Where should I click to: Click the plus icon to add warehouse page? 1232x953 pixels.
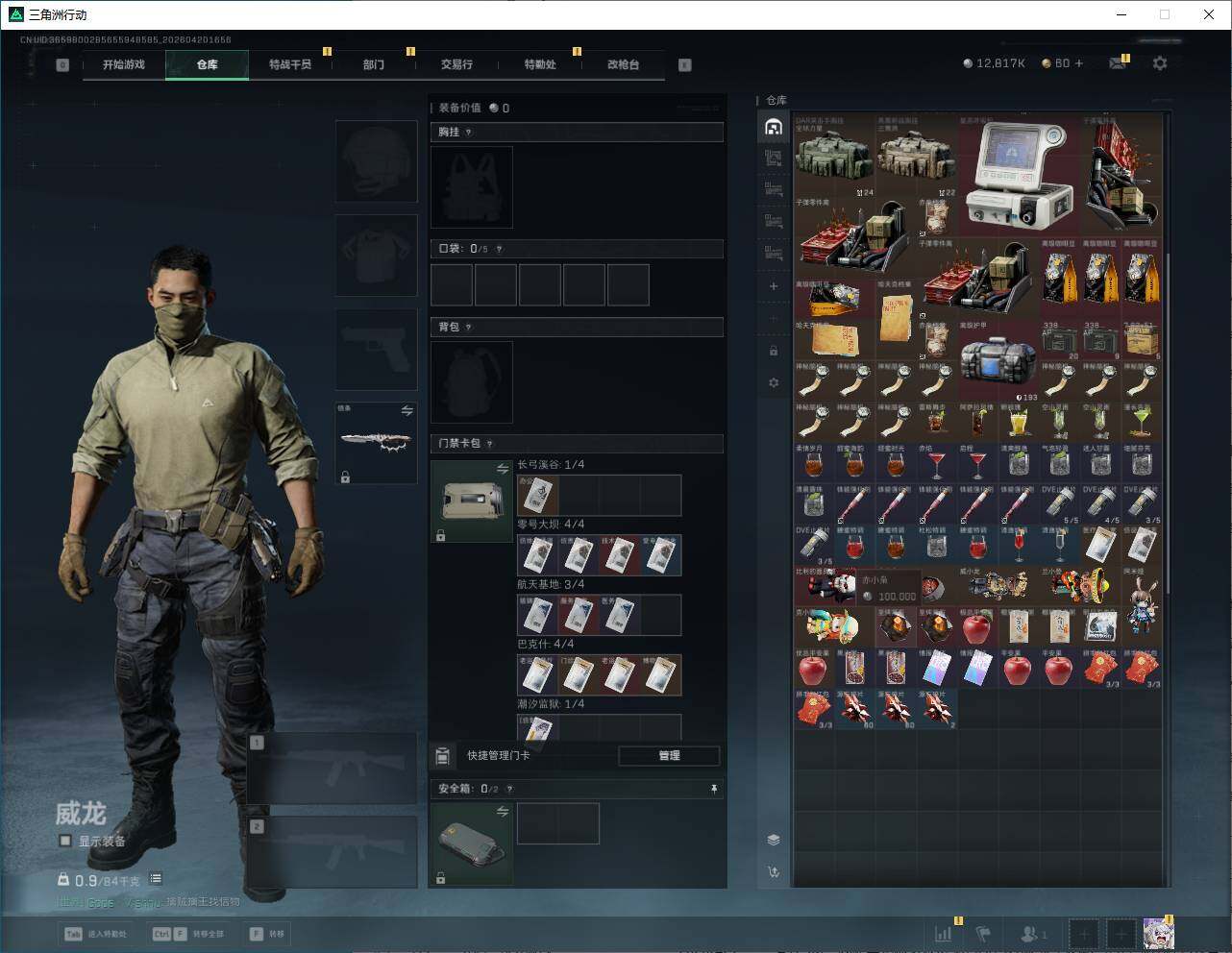pos(774,286)
